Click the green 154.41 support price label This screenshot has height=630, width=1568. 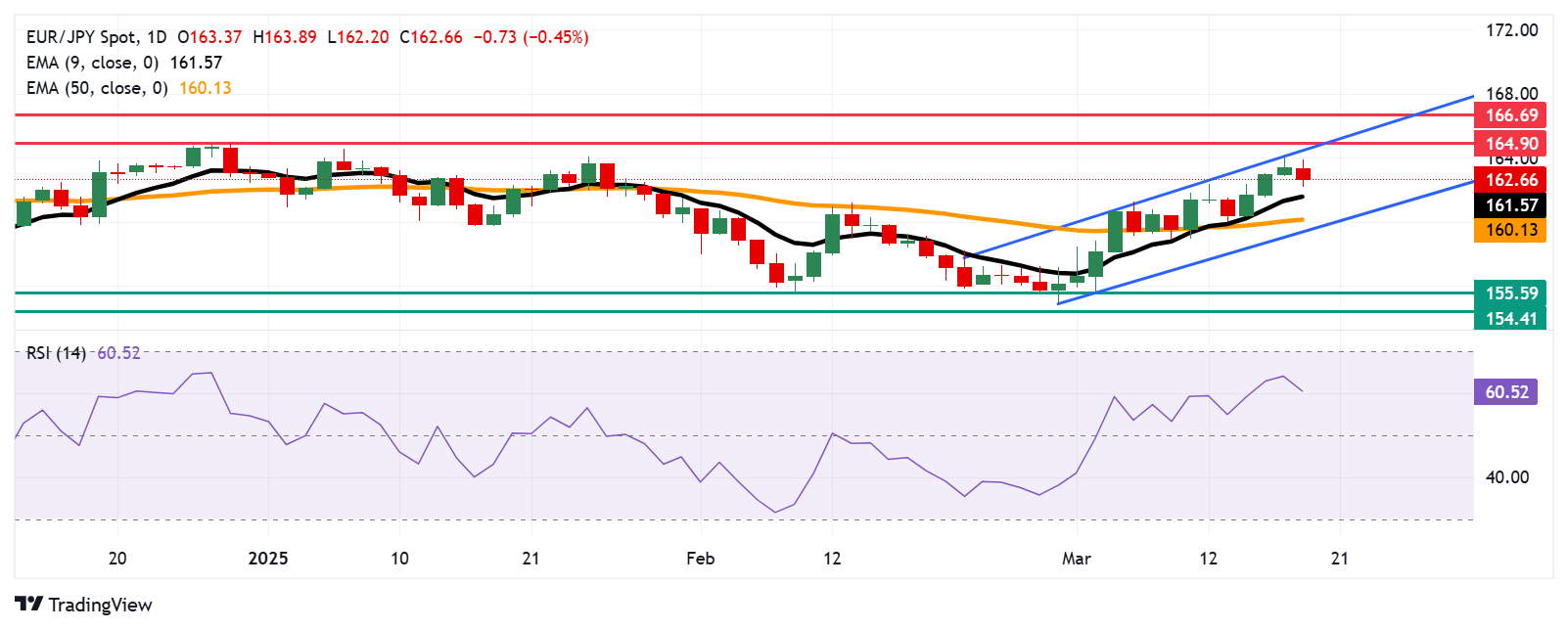(x=1510, y=318)
